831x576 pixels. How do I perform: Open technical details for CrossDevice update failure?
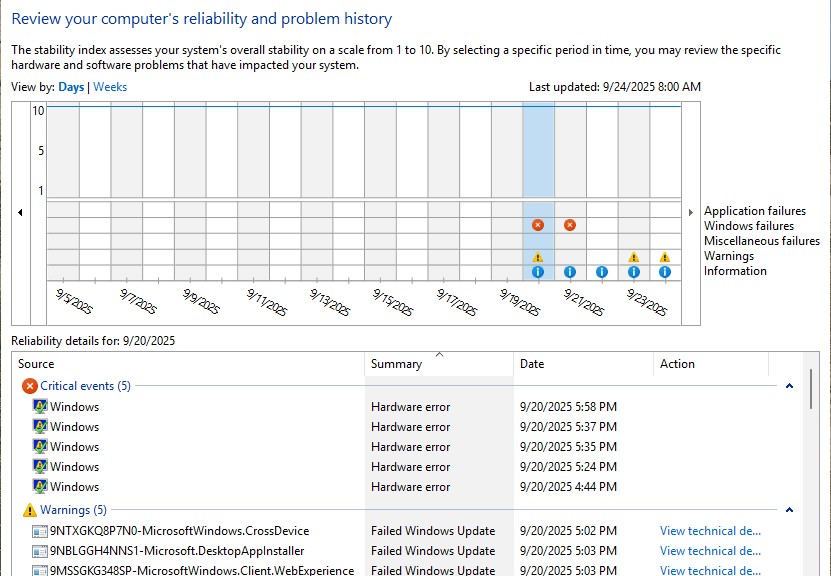(710, 531)
